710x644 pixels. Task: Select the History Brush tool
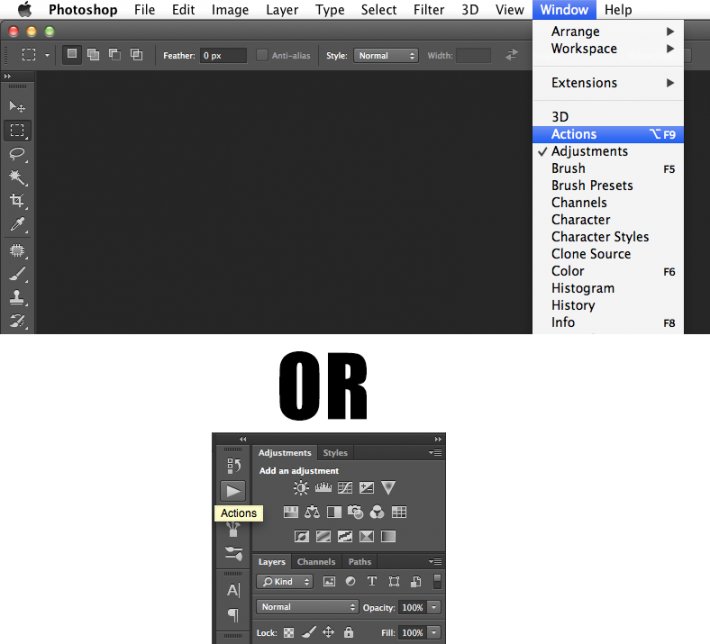pyautogui.click(x=17, y=321)
